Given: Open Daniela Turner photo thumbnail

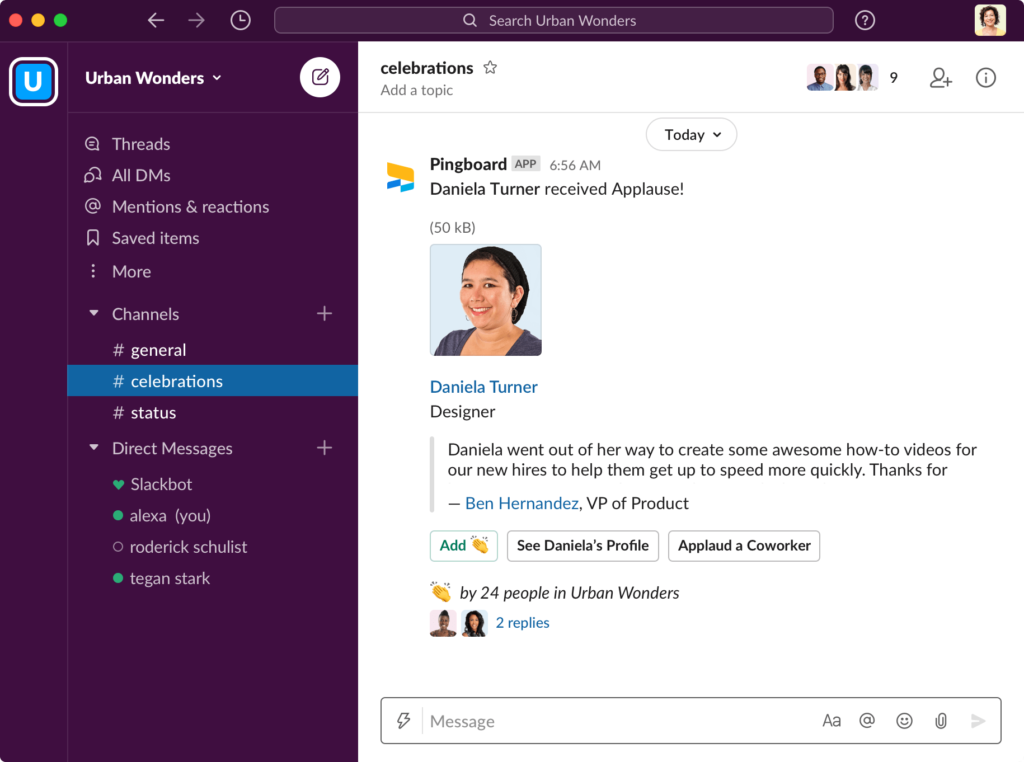Looking at the screenshot, I should pos(485,300).
